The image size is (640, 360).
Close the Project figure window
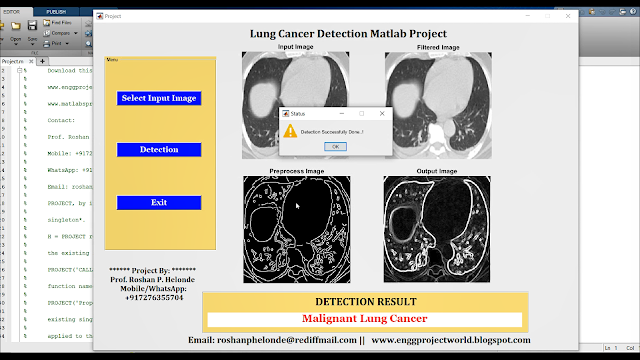[568, 16]
